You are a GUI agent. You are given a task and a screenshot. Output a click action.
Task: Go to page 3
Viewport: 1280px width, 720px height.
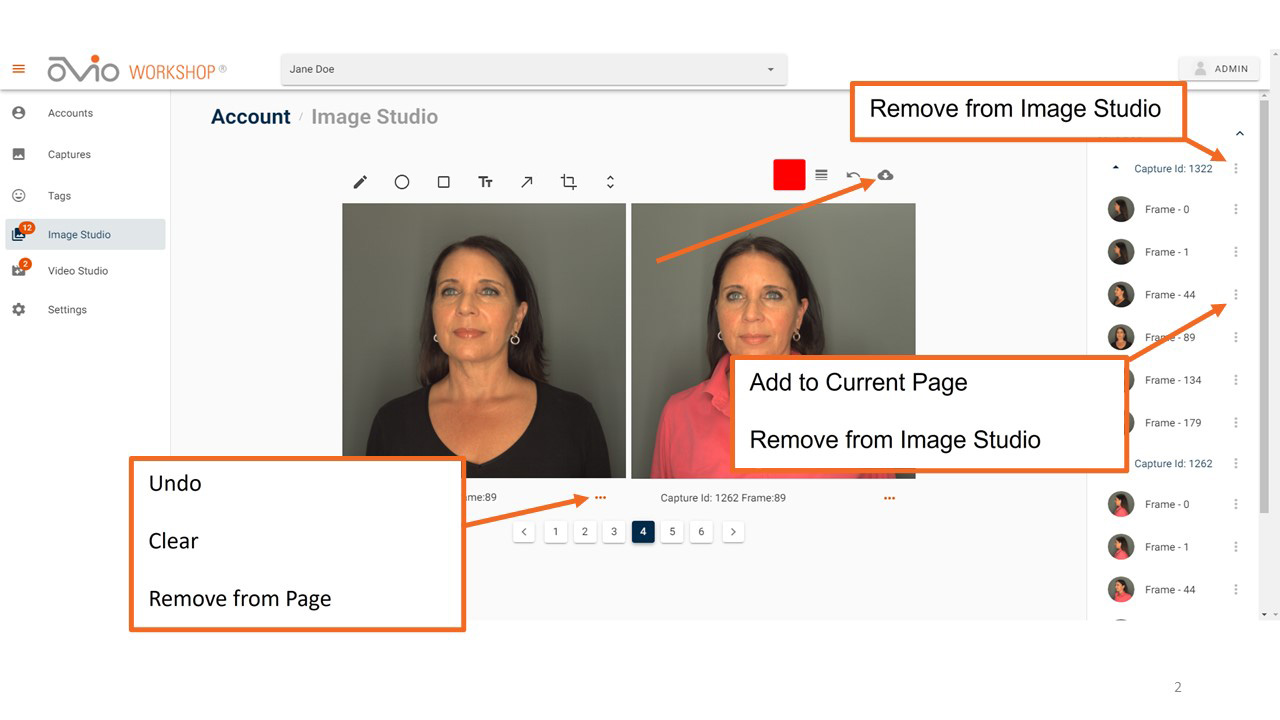pos(614,532)
